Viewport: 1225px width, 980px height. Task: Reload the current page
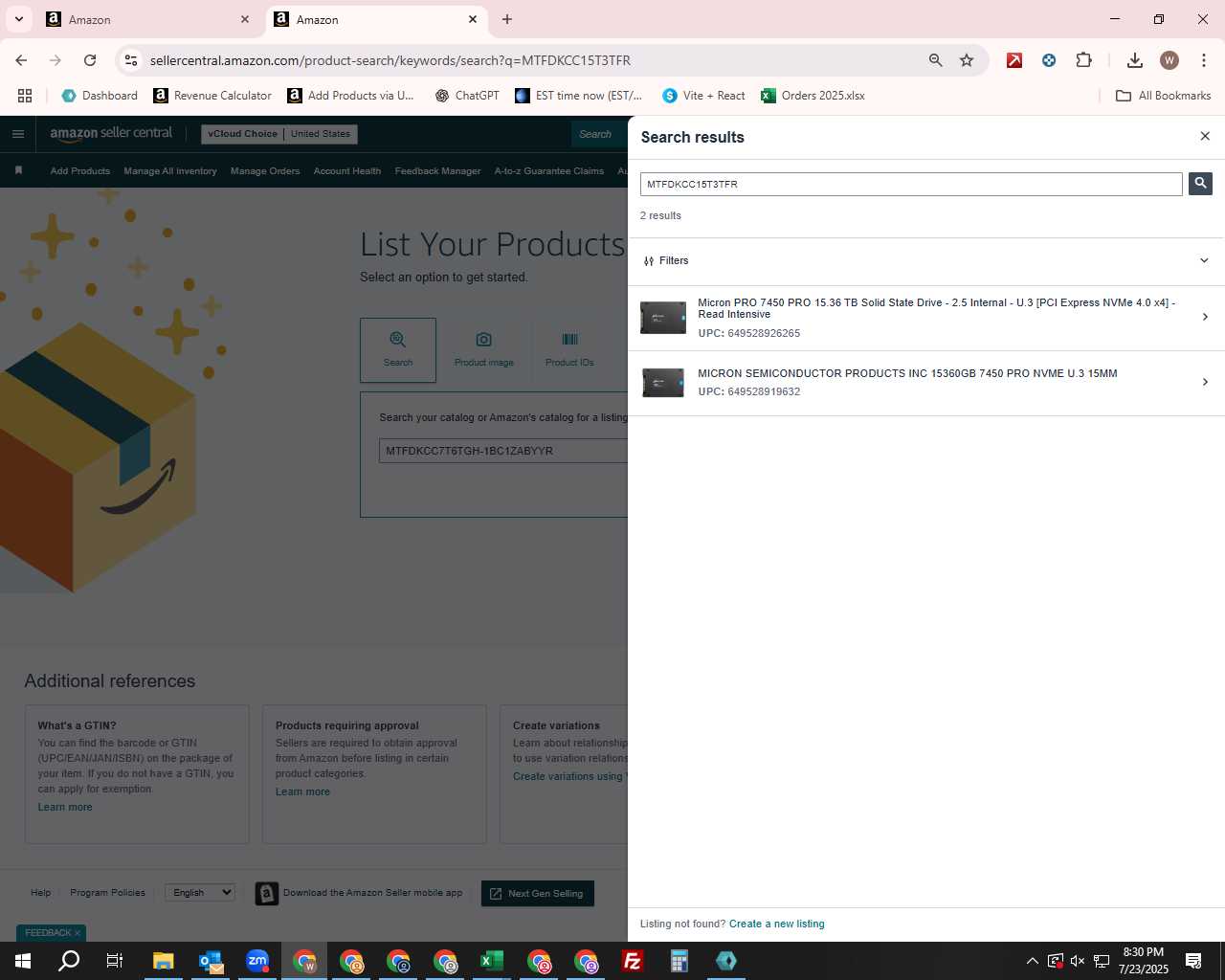tap(90, 60)
